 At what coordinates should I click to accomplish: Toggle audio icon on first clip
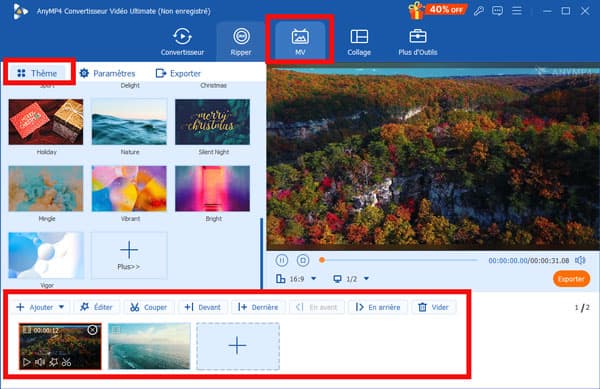tap(40, 362)
